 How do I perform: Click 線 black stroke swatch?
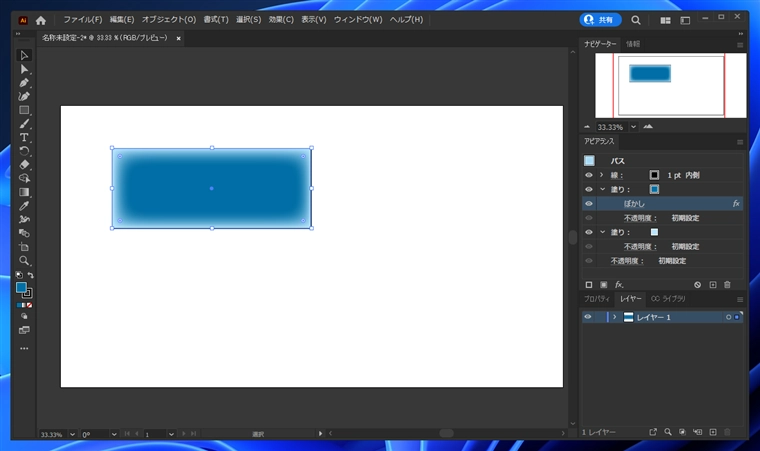click(654, 175)
